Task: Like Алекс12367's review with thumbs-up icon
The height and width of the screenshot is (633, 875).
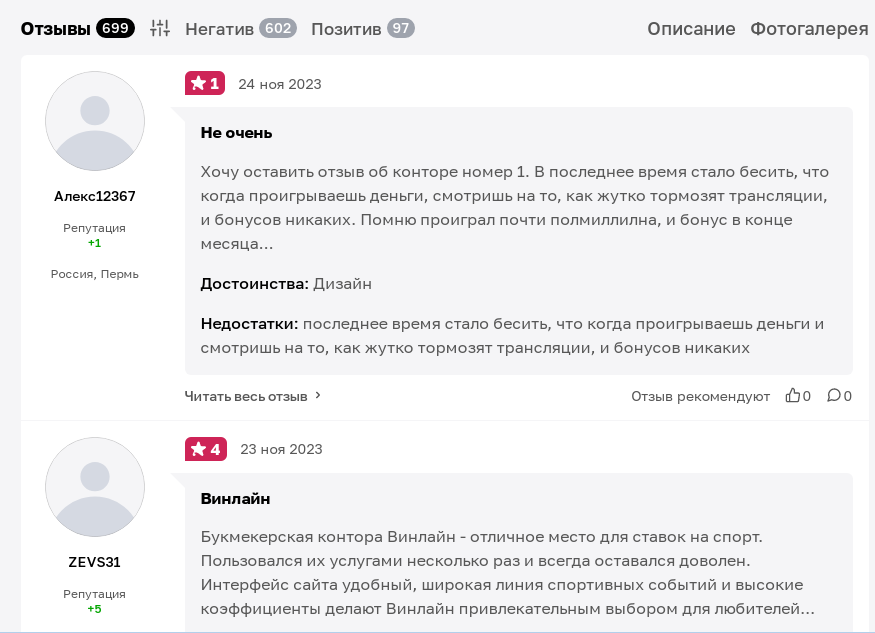Action: (793, 396)
